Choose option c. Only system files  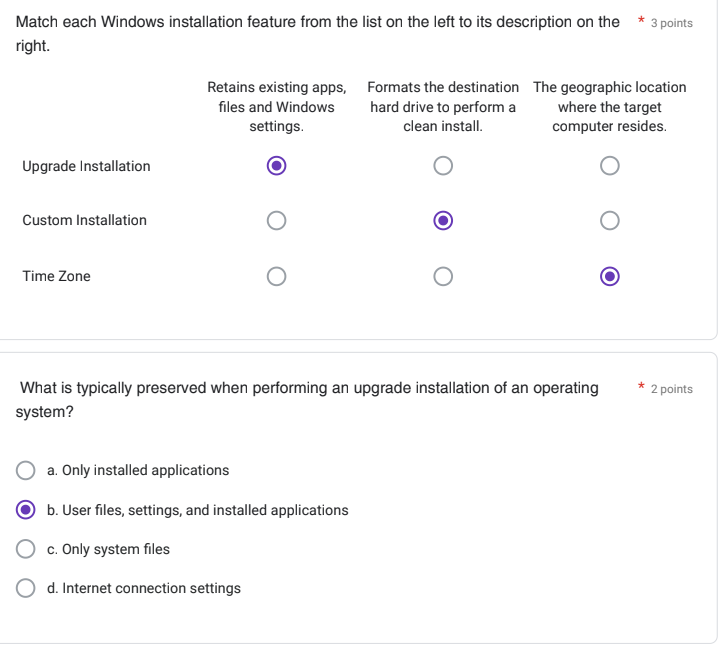point(25,549)
